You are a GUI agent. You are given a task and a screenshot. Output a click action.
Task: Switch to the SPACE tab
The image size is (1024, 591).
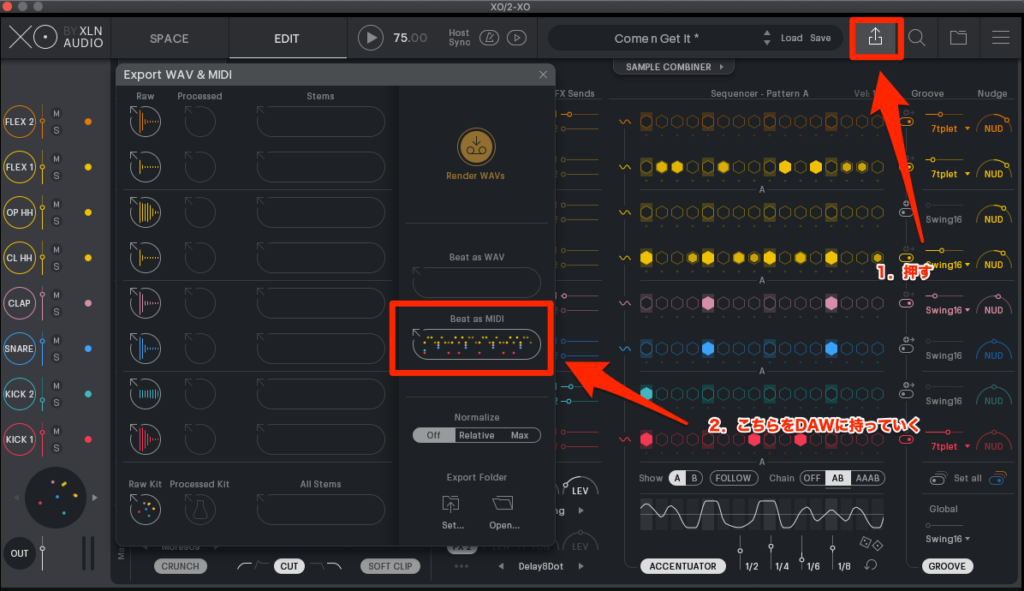(x=169, y=39)
